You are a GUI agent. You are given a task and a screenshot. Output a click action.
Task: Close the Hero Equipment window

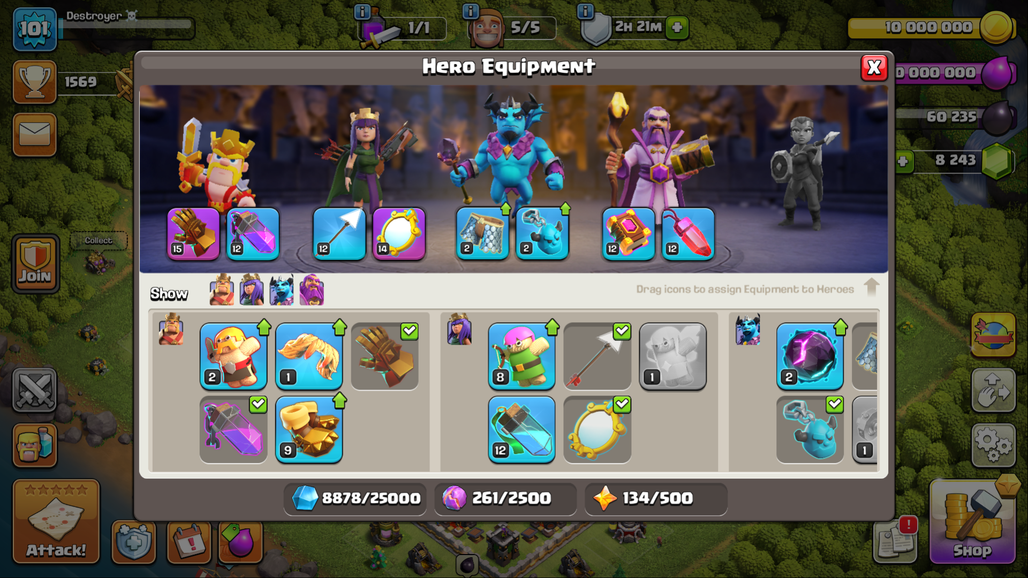(874, 67)
